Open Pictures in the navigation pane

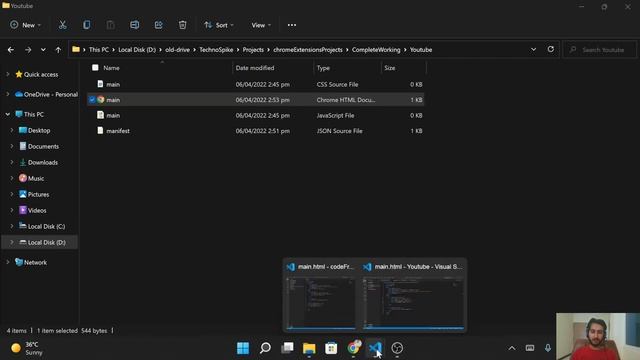coord(38,194)
